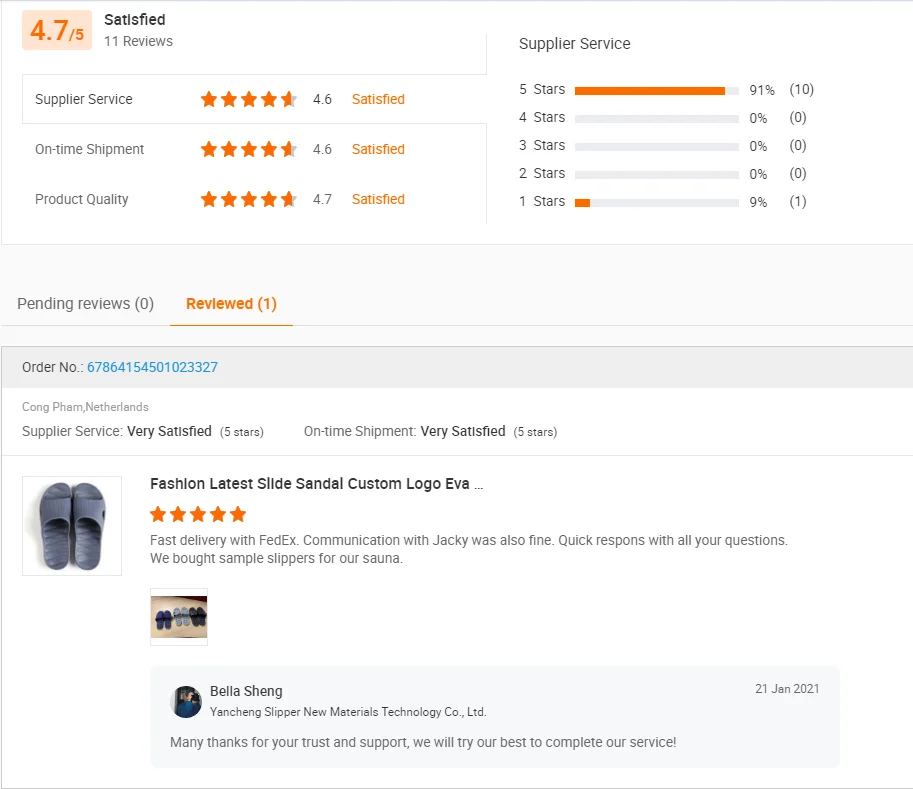
Task: Open order number 67864154501023327 link
Action: pyautogui.click(x=152, y=367)
